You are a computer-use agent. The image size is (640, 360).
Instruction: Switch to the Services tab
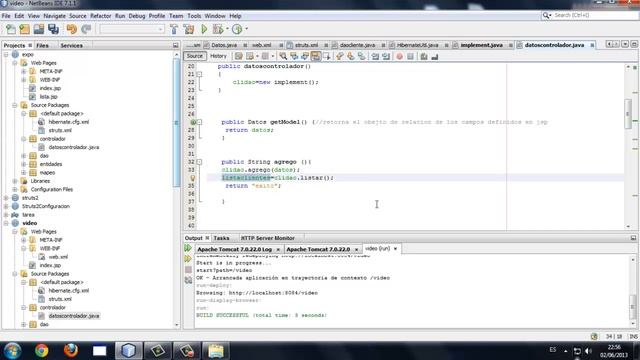click(x=71, y=45)
